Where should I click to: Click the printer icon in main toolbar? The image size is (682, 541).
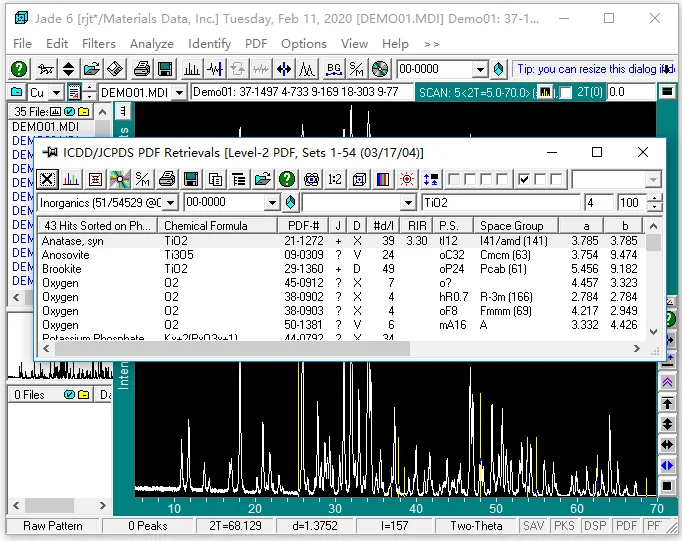[x=142, y=69]
